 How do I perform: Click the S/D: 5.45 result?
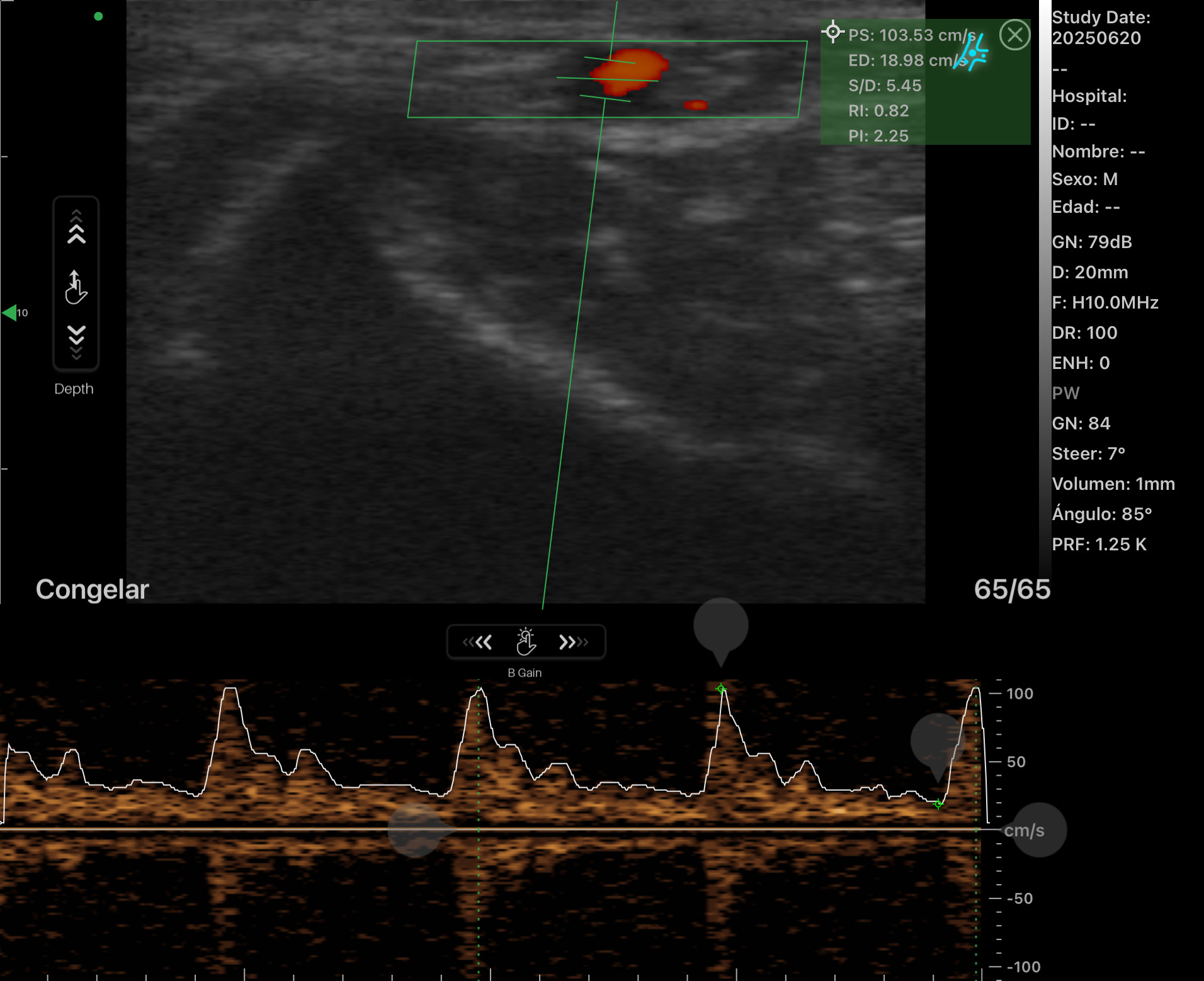(885, 86)
